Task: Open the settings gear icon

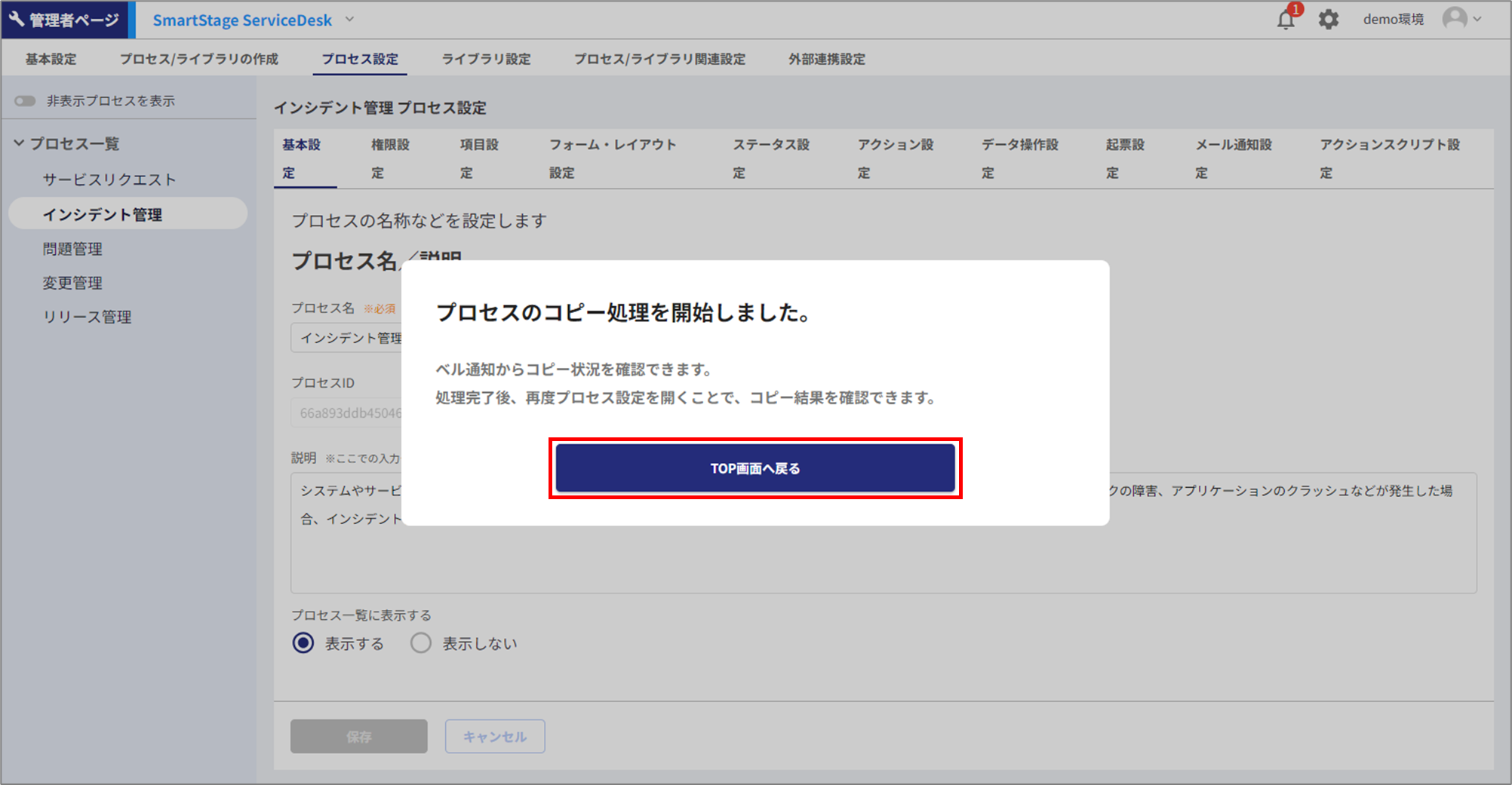Action: 1328,20
